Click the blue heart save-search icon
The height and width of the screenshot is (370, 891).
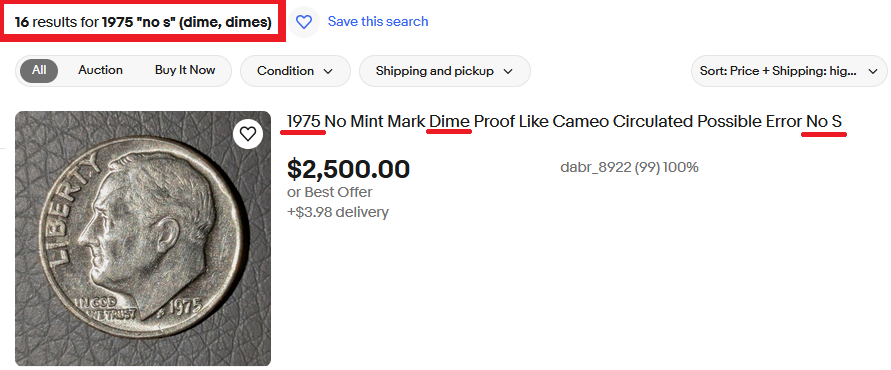pyautogui.click(x=304, y=22)
